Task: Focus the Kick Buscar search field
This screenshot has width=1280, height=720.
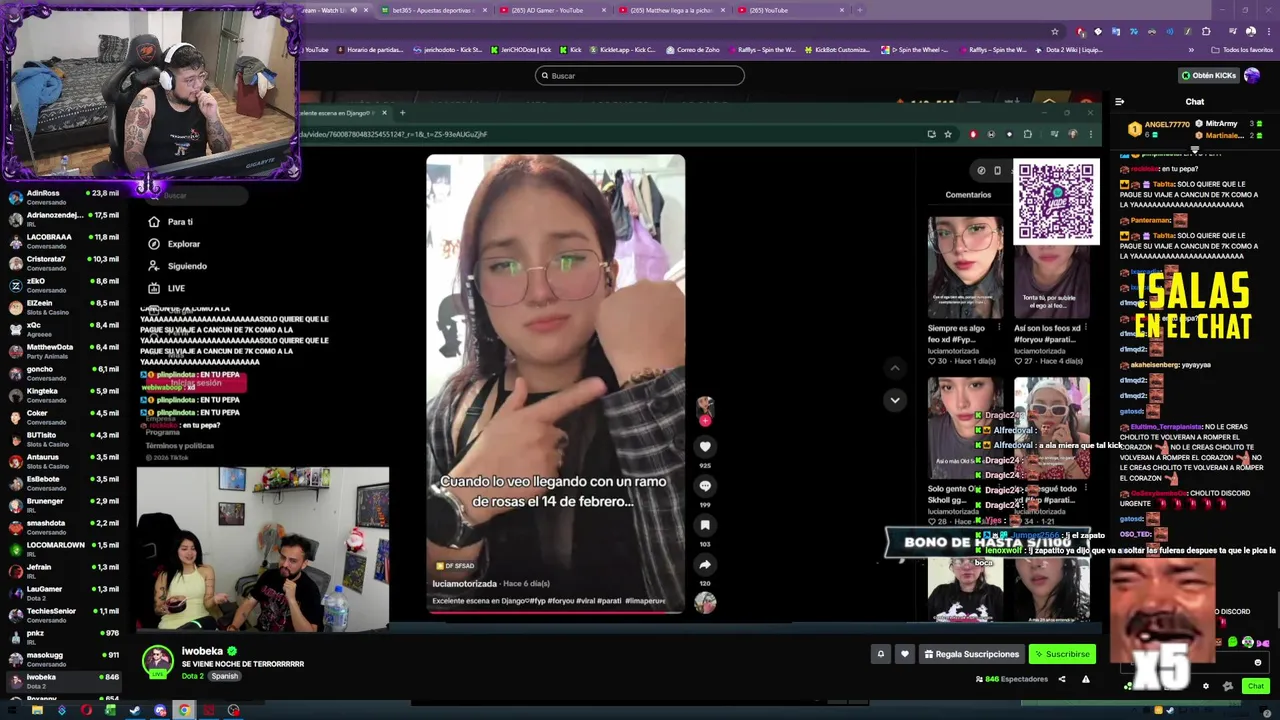Action: [x=640, y=75]
